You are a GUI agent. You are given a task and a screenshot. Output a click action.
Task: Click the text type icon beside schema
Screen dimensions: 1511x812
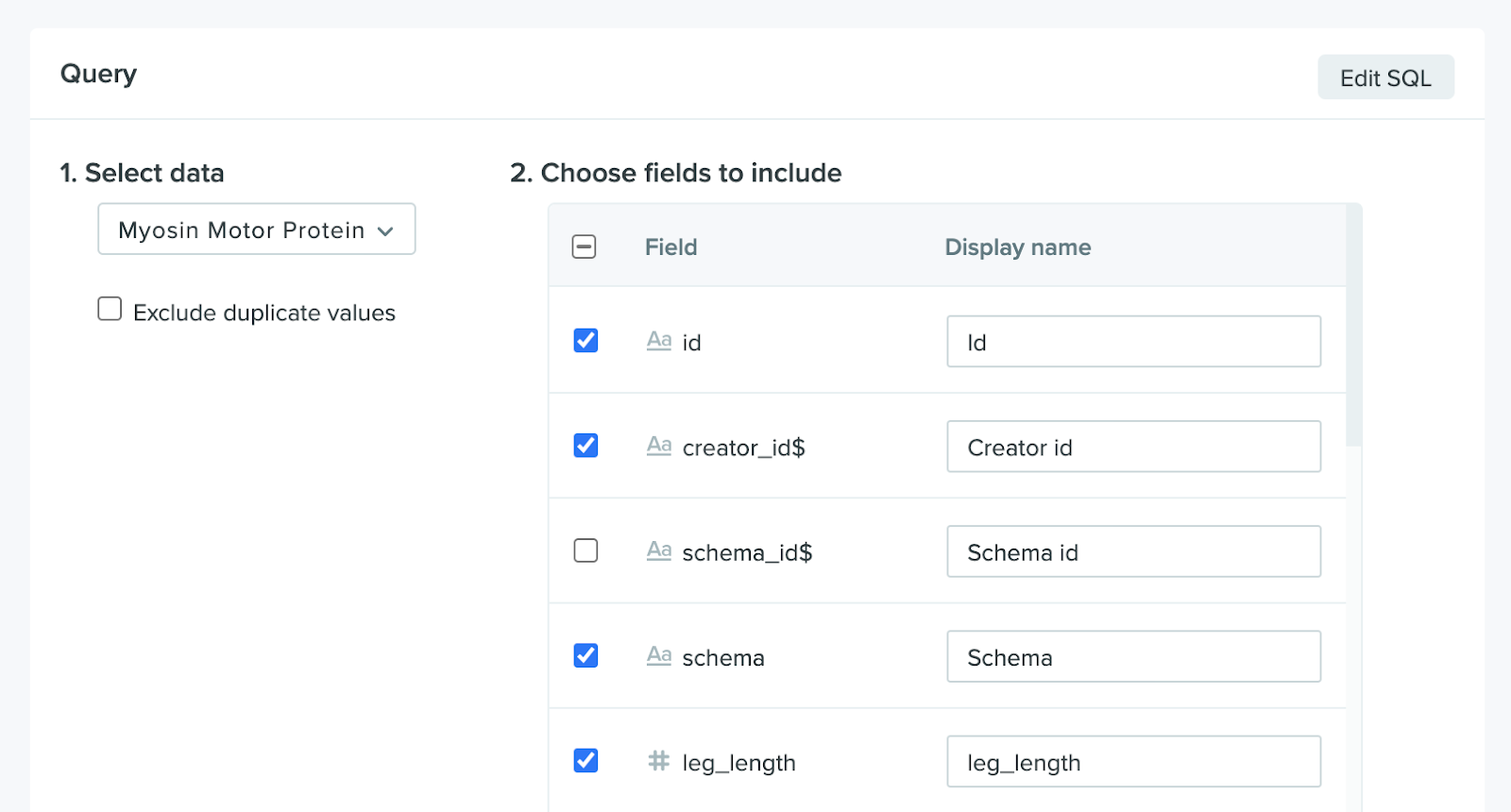coord(659,655)
